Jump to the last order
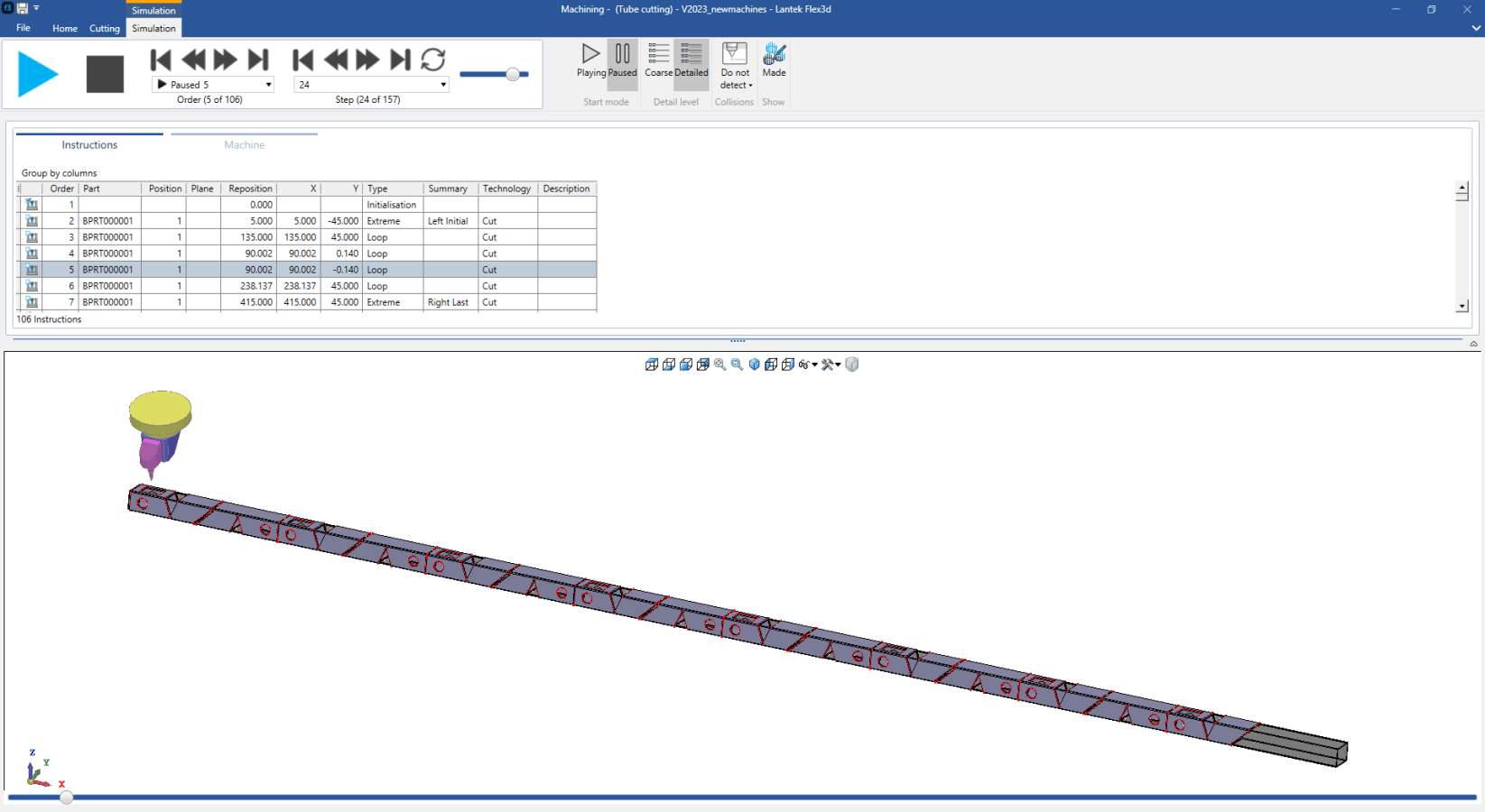This screenshot has height=812, width=1485. point(259,60)
